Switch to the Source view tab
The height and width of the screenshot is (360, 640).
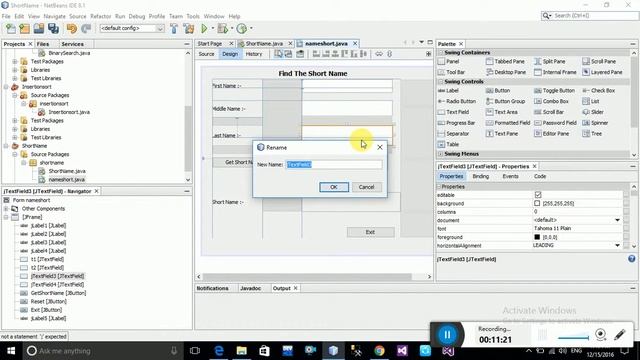click(x=207, y=54)
